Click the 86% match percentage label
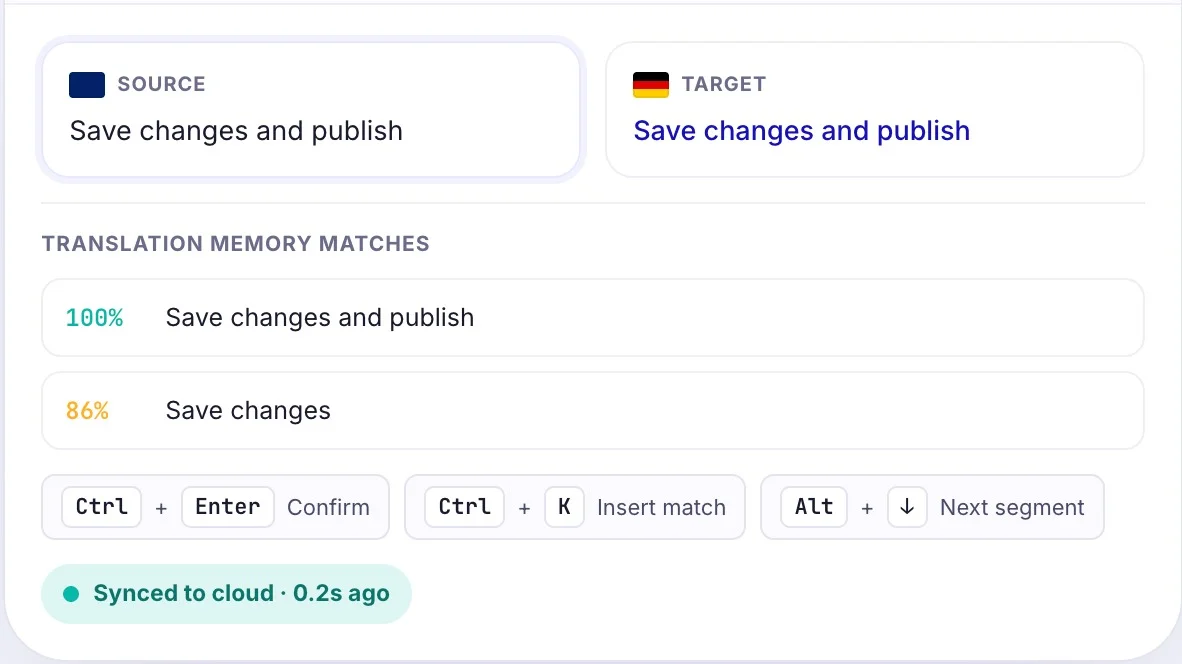Image resolution: width=1182 pixels, height=664 pixels. (x=87, y=411)
